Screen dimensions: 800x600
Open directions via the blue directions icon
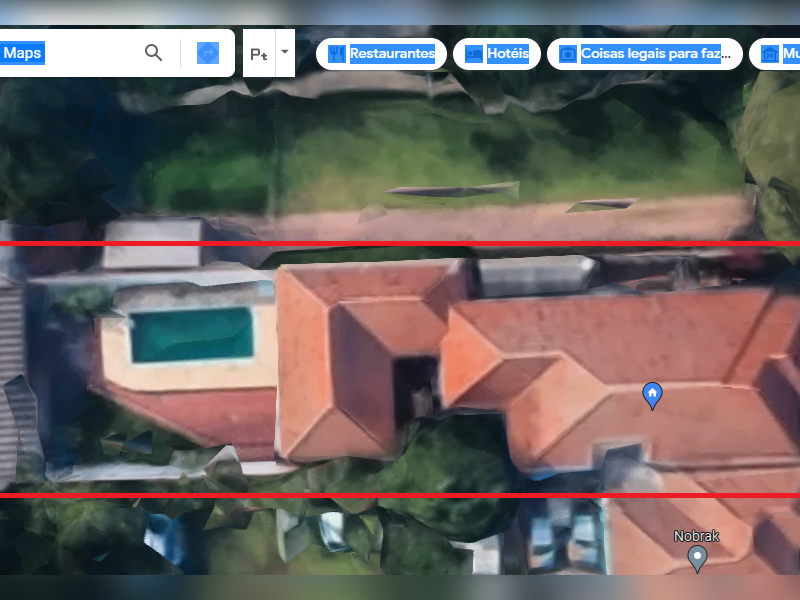pos(207,52)
